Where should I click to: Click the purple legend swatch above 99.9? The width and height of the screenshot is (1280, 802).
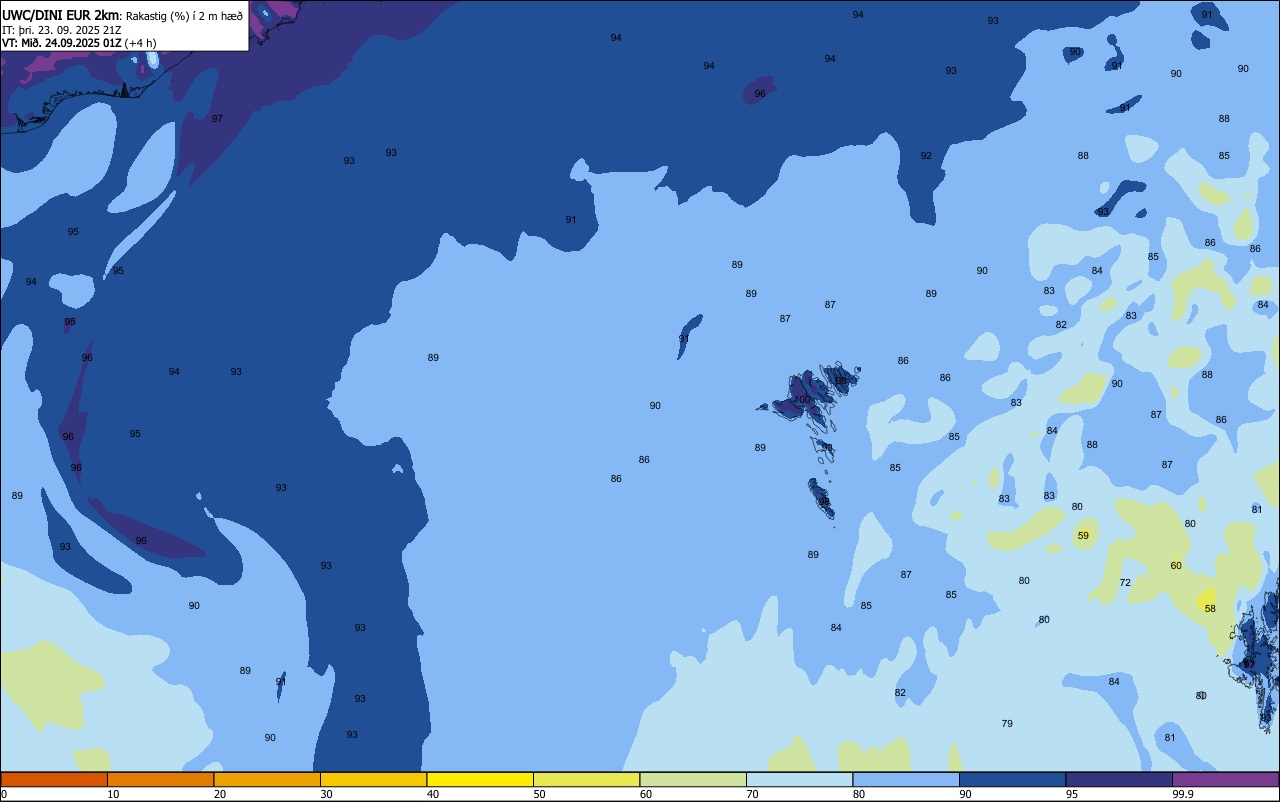(x=1225, y=779)
